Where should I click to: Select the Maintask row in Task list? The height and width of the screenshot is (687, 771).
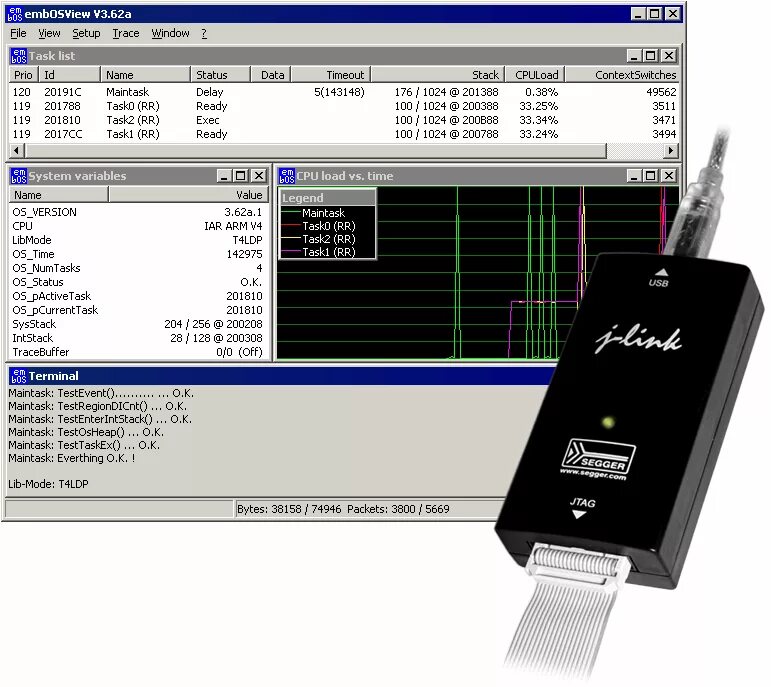point(344,92)
